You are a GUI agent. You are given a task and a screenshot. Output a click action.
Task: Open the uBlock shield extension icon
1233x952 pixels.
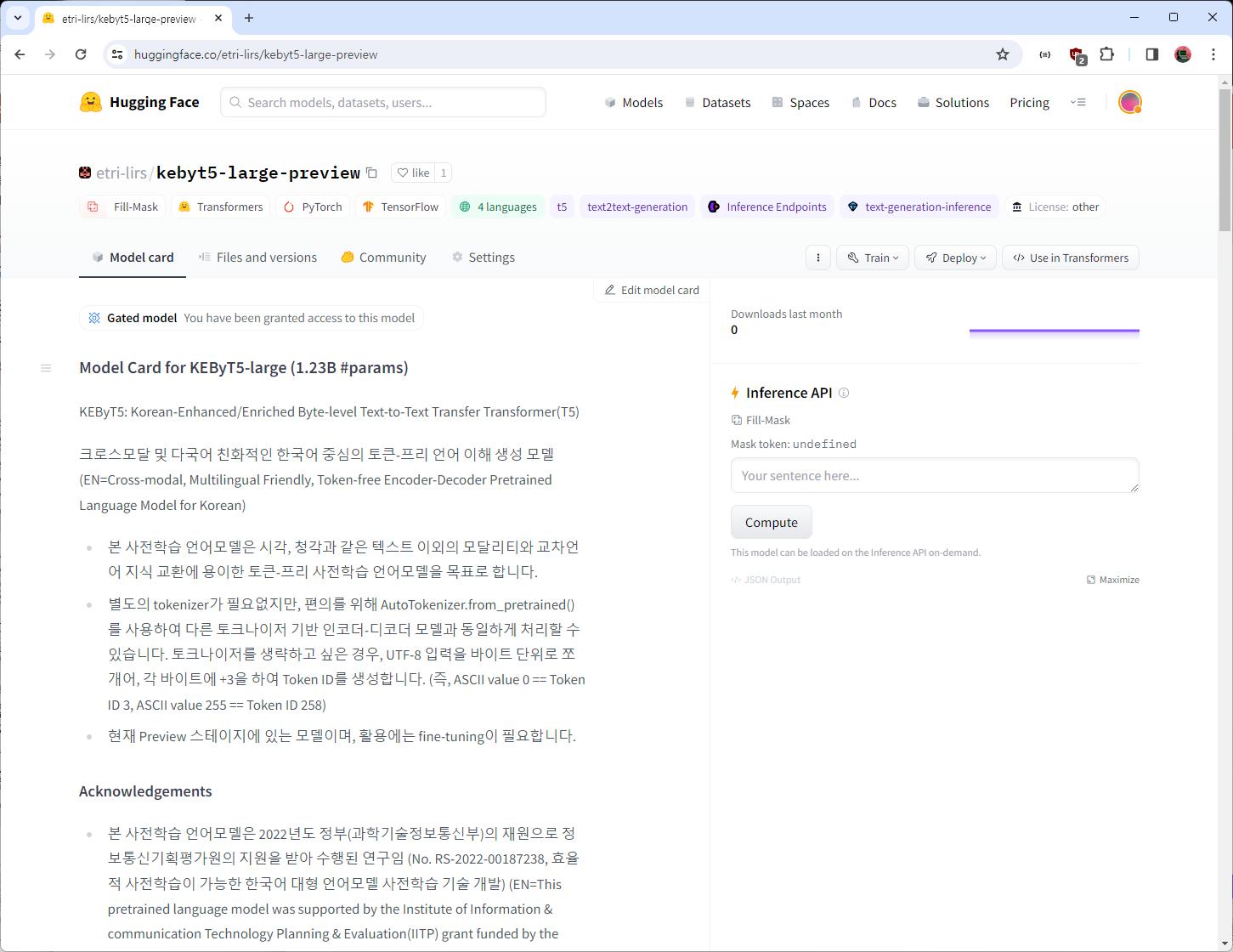[1077, 54]
